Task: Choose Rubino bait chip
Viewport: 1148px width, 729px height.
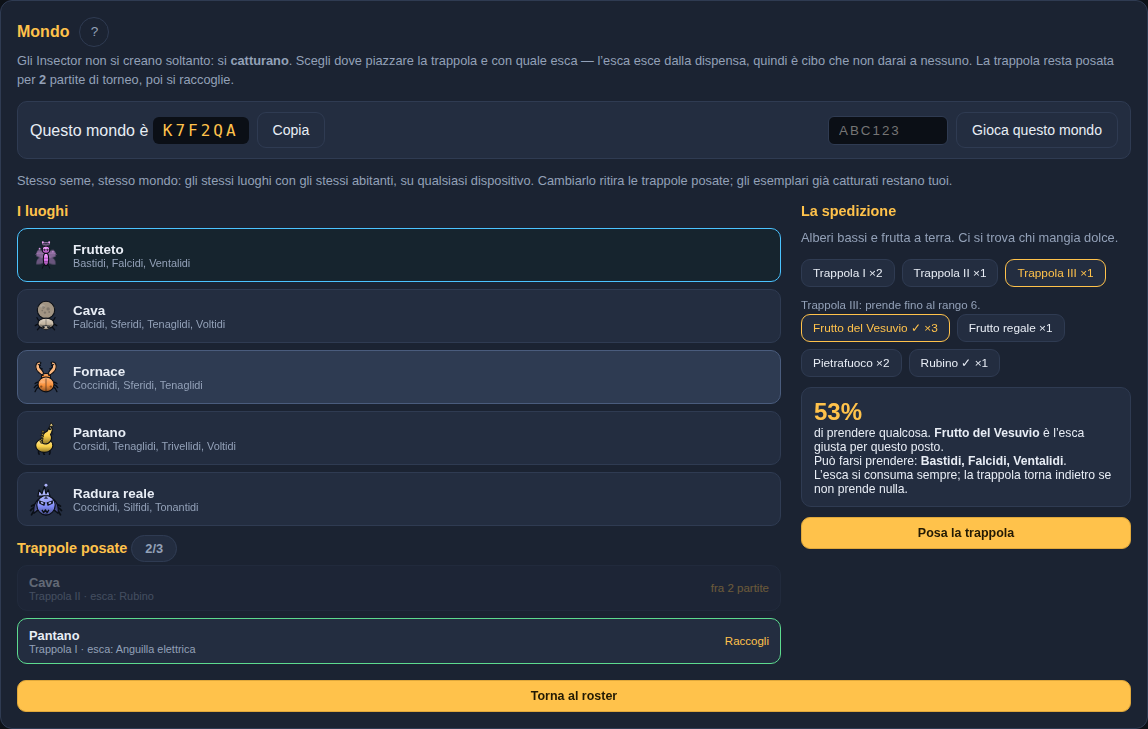Action: pos(954,363)
